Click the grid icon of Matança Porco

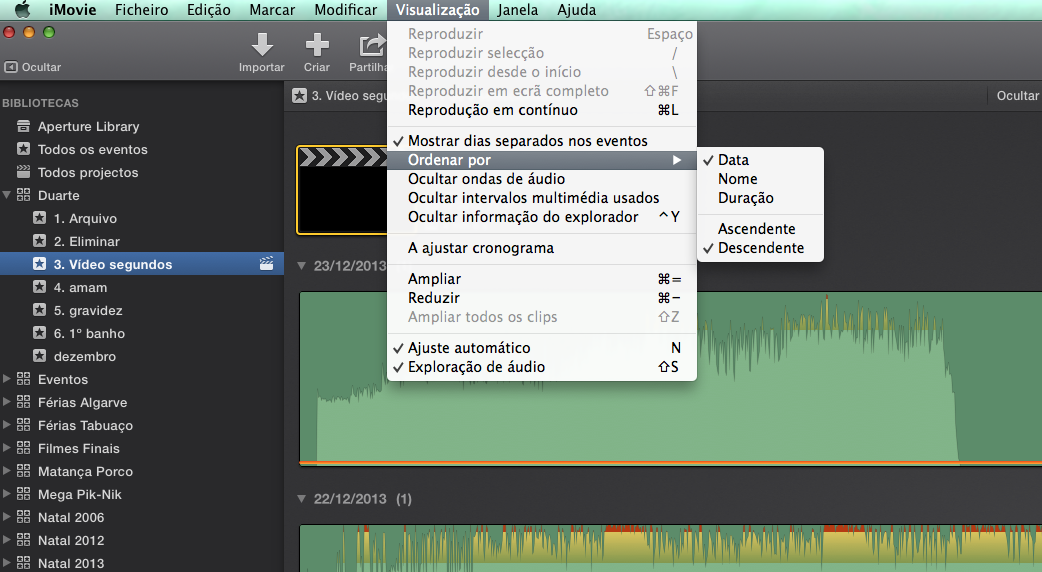pos(23,471)
